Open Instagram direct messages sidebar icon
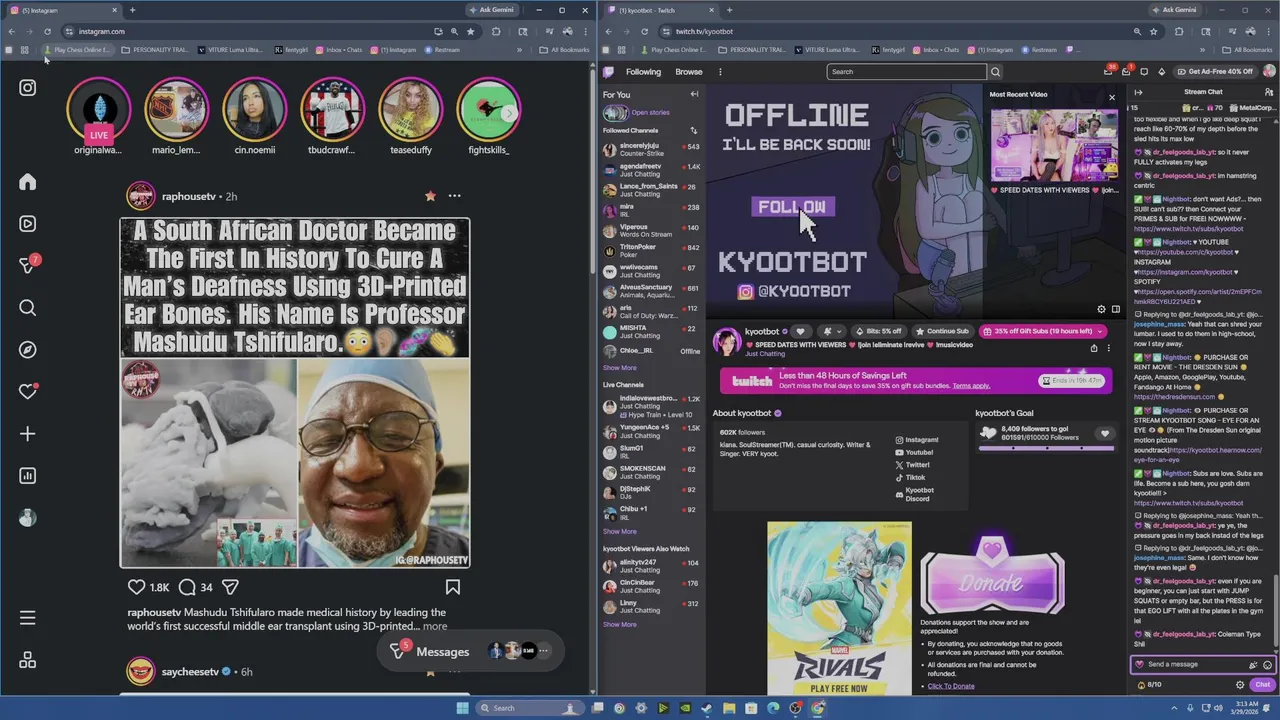 (28, 265)
